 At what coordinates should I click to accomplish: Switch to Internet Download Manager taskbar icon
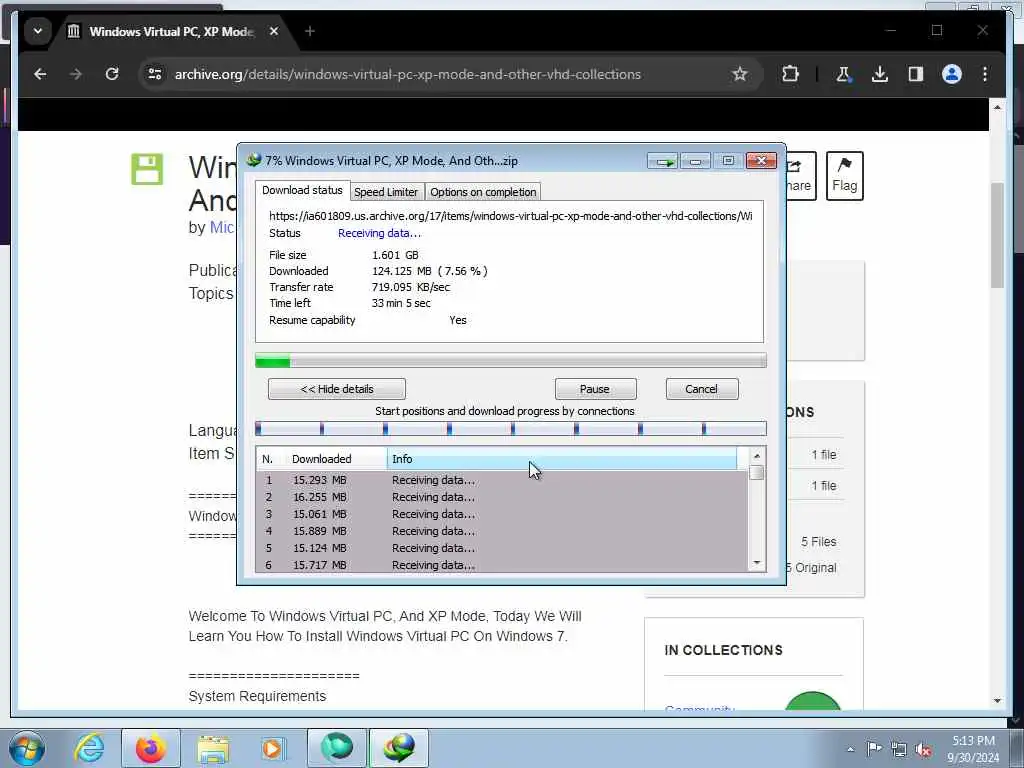(399, 748)
